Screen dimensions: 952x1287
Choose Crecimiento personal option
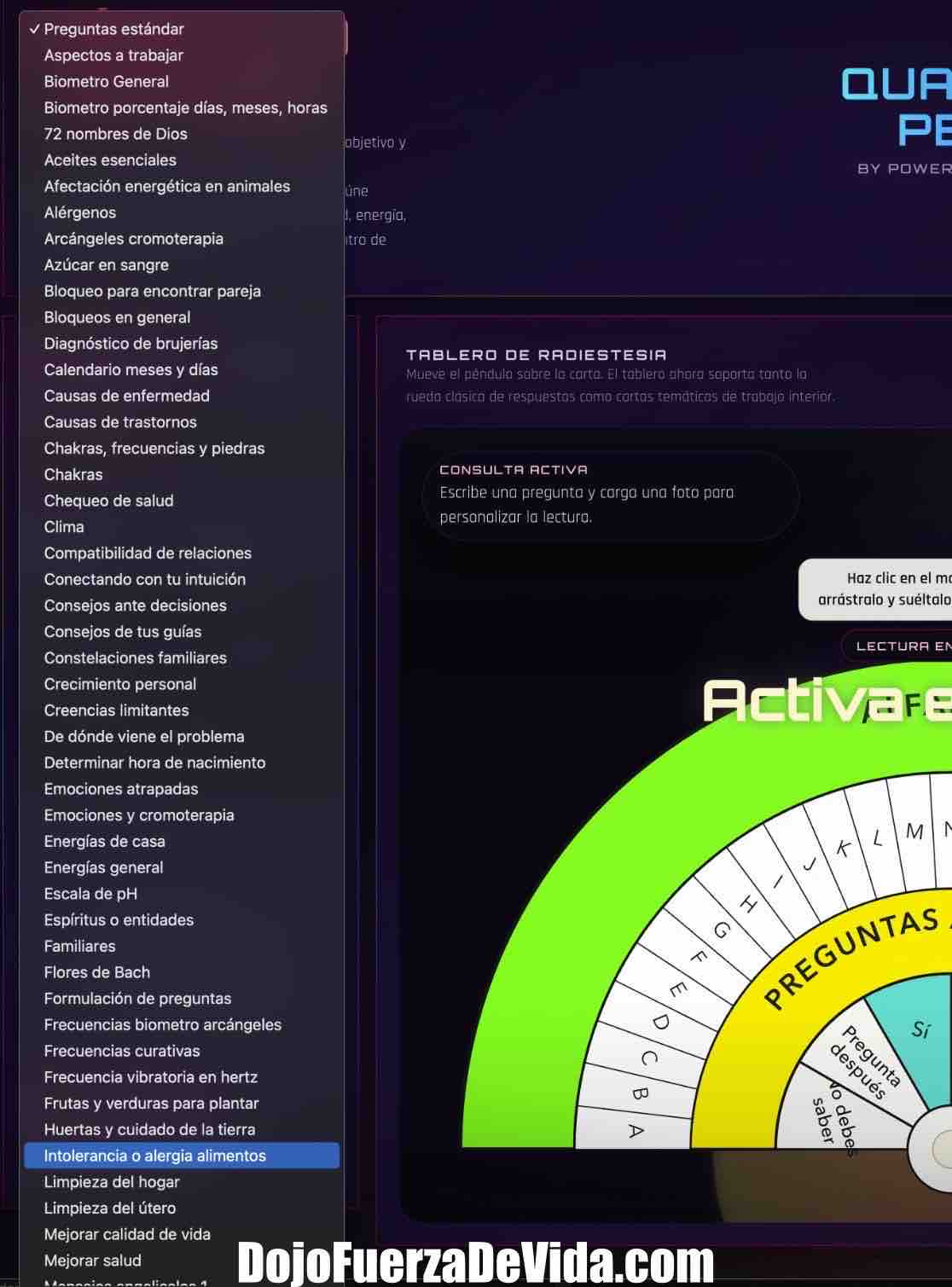point(182,685)
